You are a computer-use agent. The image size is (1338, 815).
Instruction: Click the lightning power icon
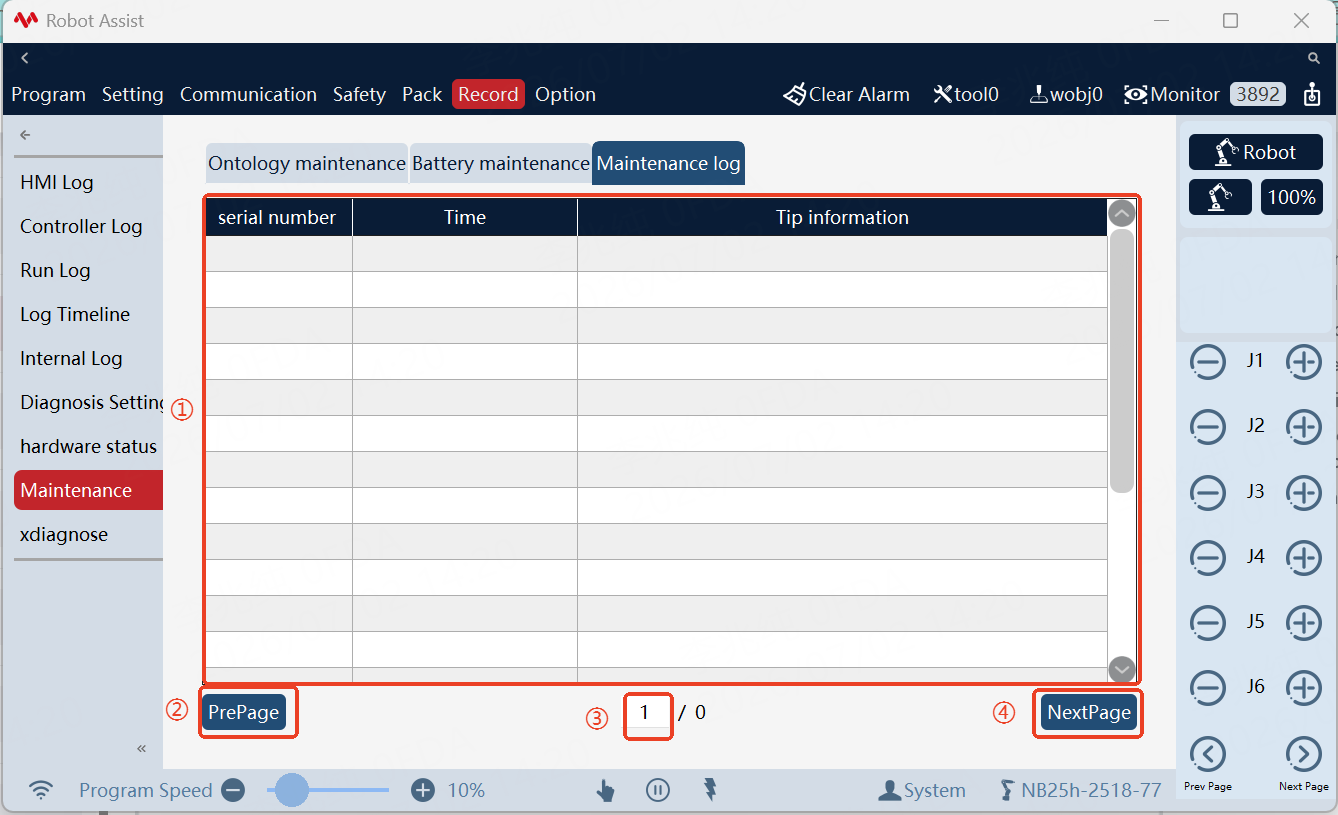click(710, 790)
